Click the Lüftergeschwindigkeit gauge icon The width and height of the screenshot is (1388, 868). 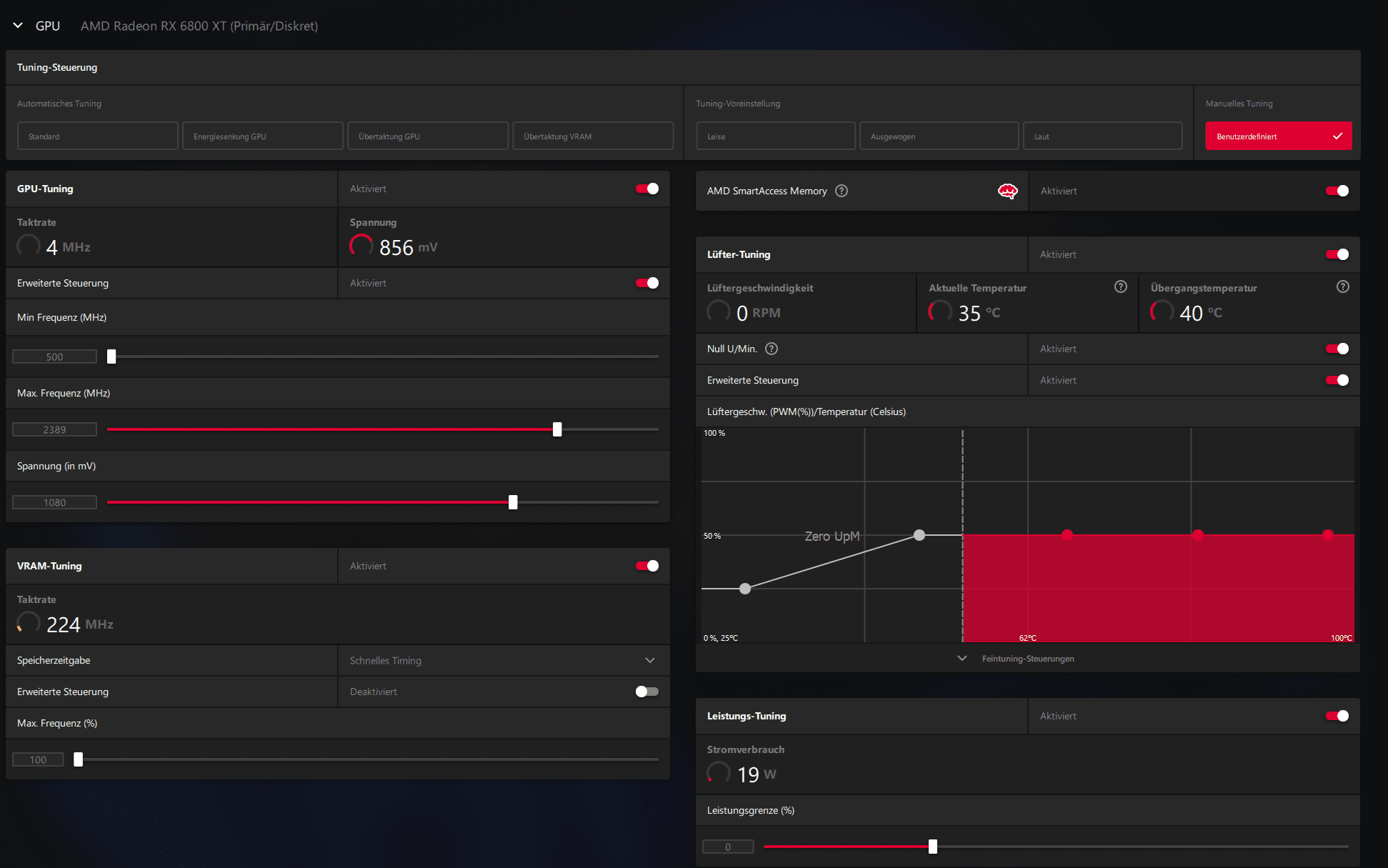719,311
